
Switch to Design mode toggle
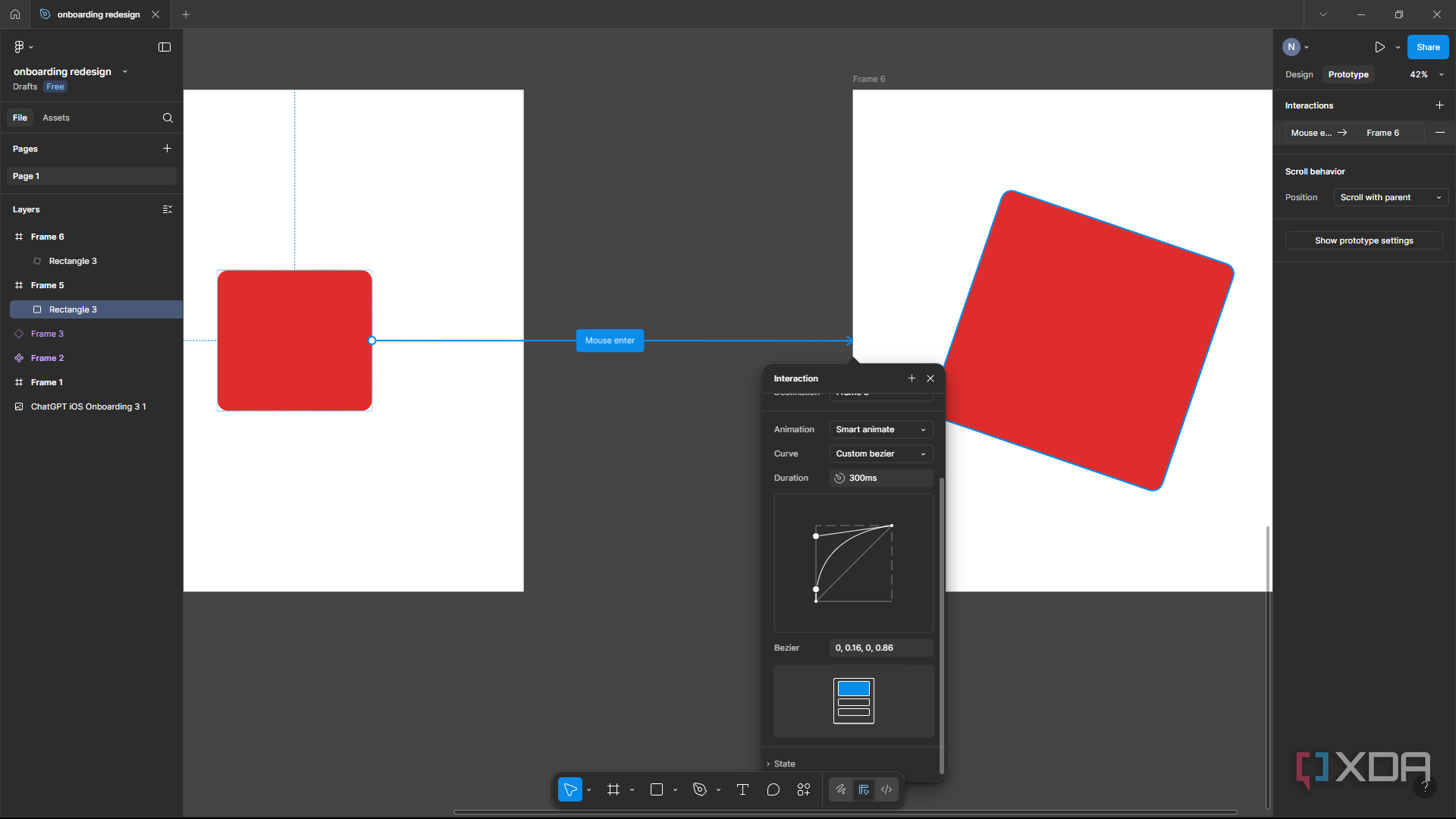(864, 789)
